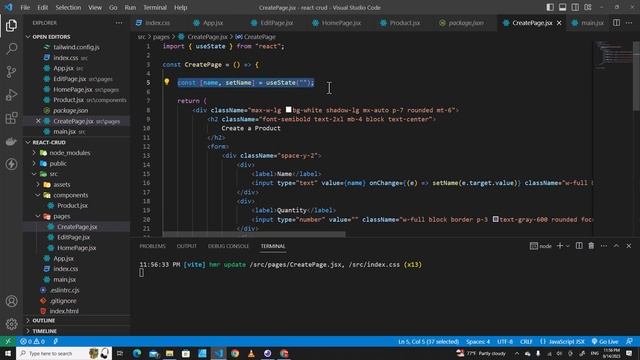Maximize the terminal panel size
Screen dimensions: 640x360
[x=616, y=246]
